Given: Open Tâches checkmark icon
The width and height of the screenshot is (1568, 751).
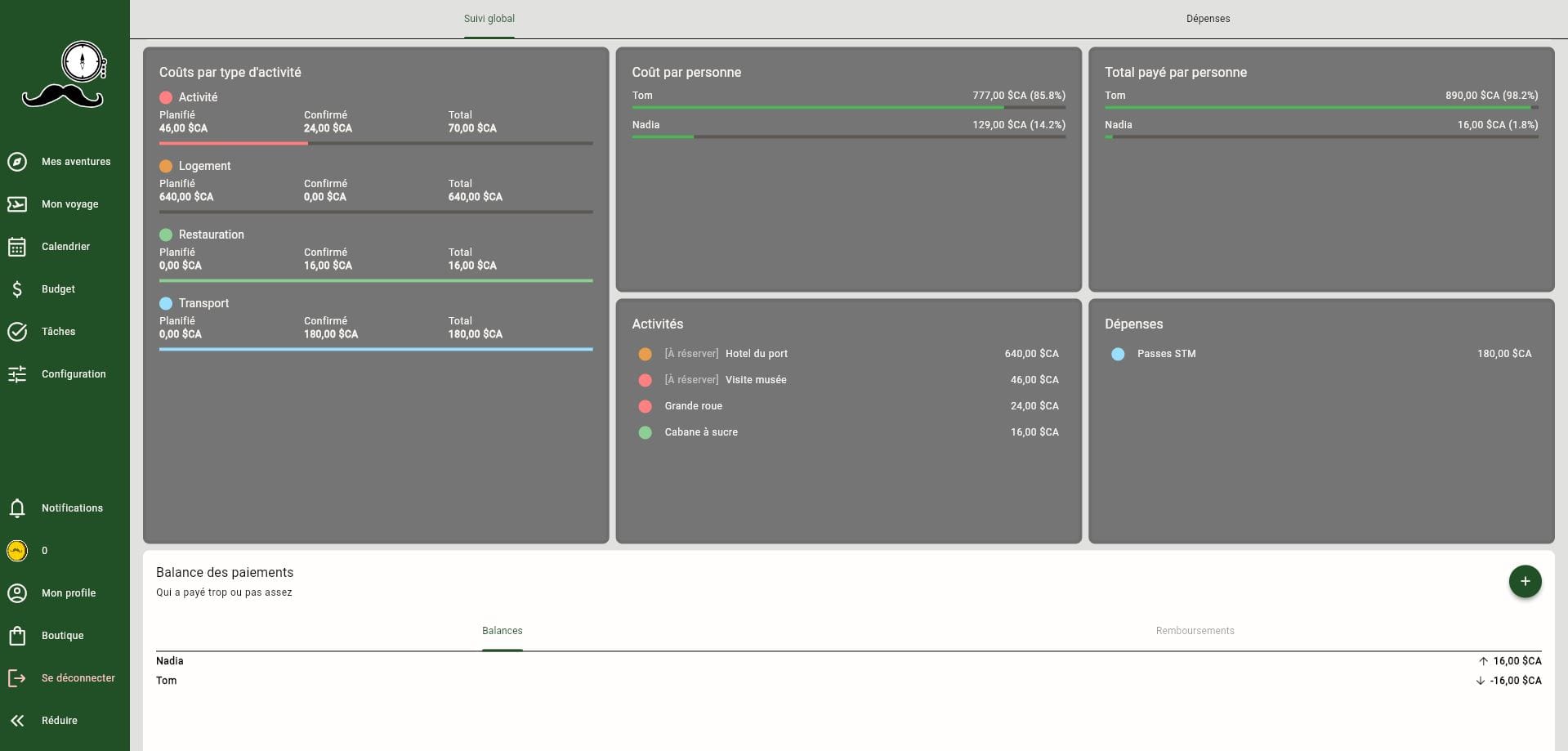Looking at the screenshot, I should coord(17,332).
